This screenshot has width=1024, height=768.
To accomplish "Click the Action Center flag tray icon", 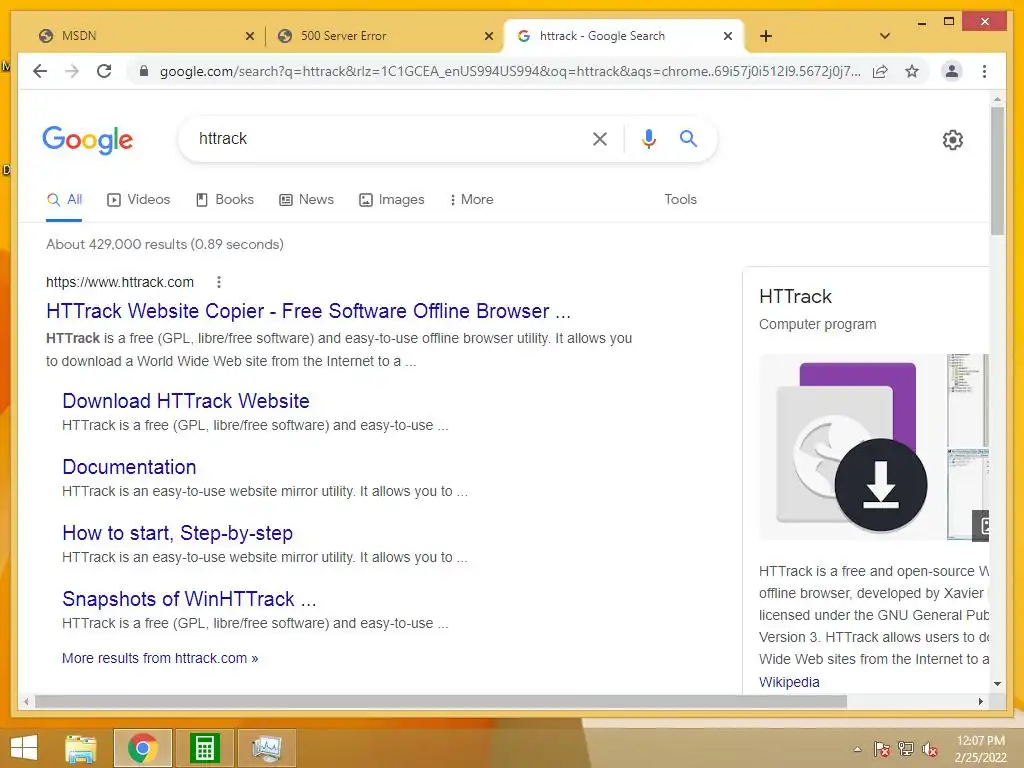I will tap(882, 749).
